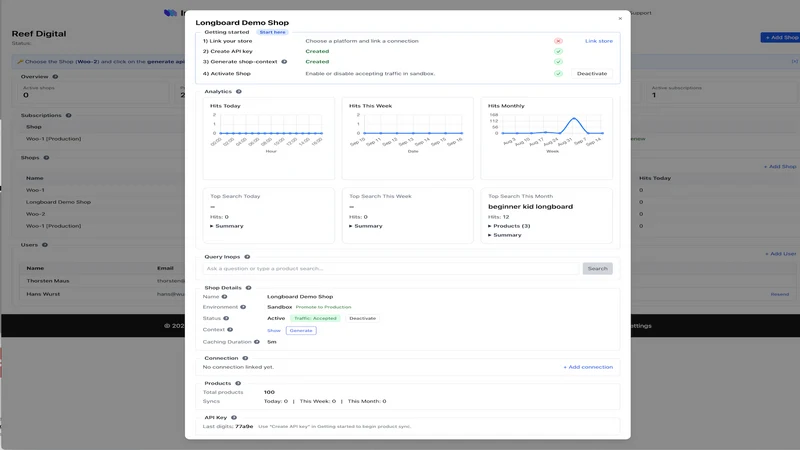Open the help icon beside Caching Duration
Viewport: 800px width, 450px height.
coord(257,342)
